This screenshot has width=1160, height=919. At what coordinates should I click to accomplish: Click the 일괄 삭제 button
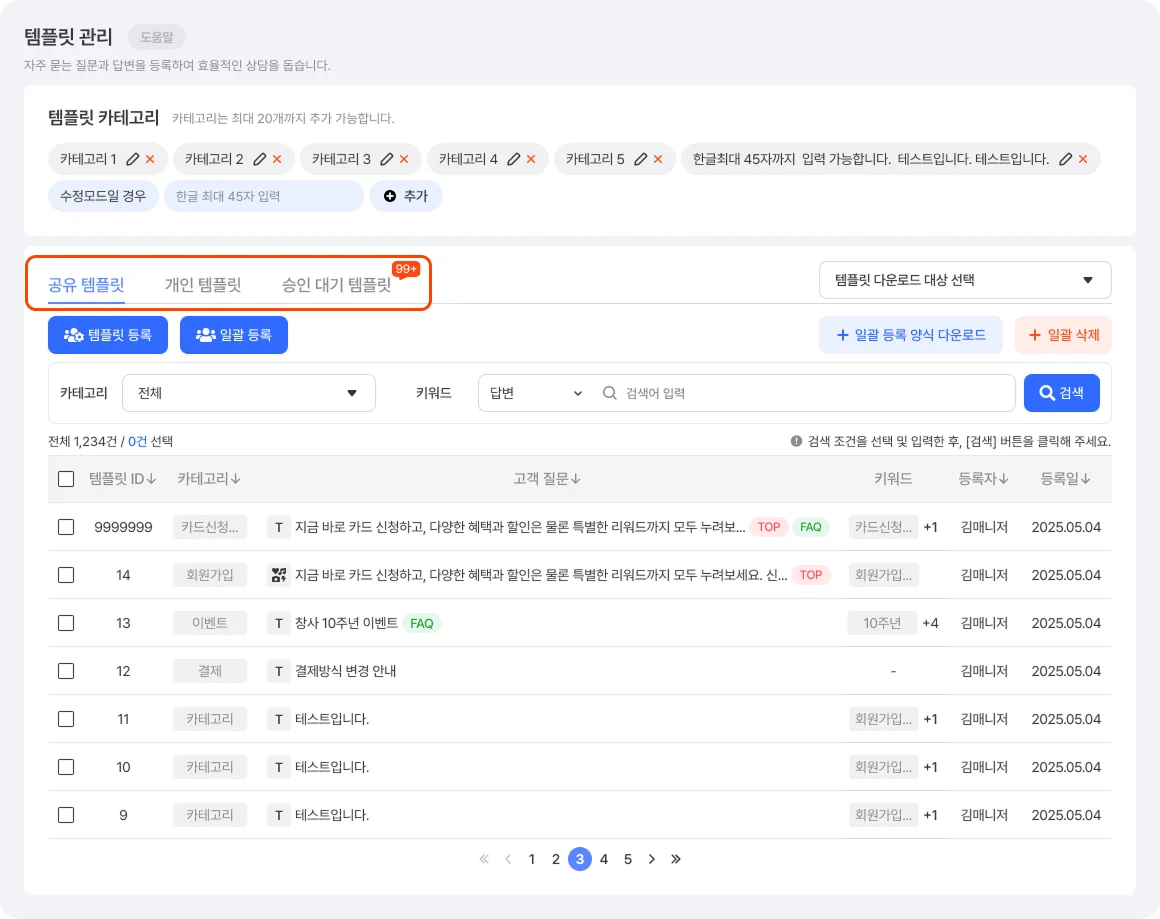(1063, 335)
